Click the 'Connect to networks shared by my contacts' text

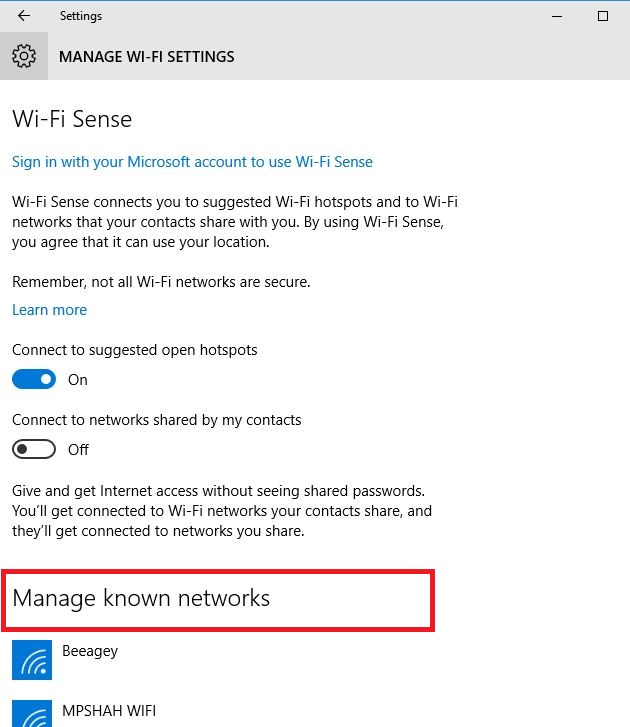(x=157, y=420)
